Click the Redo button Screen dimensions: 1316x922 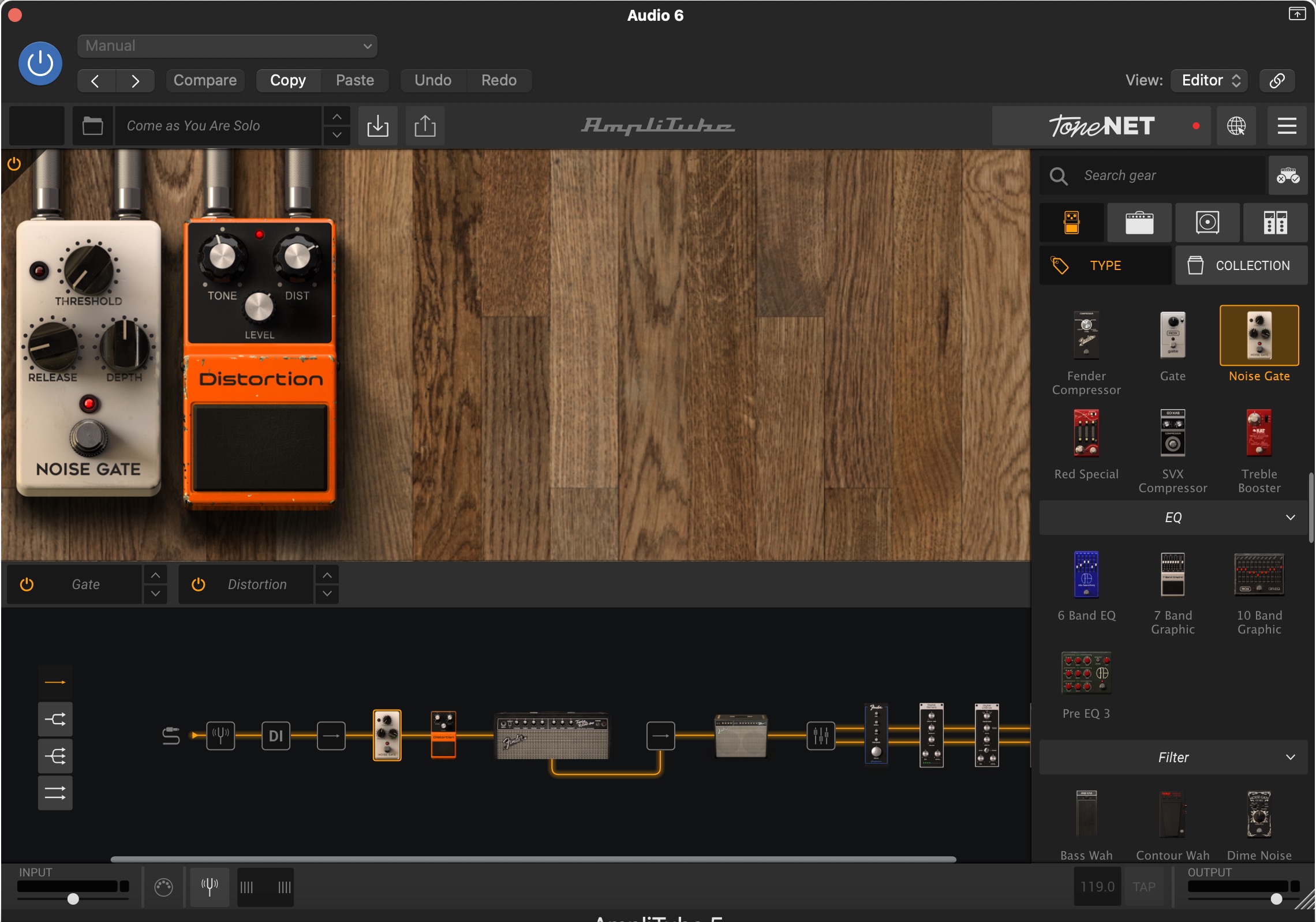pos(499,80)
